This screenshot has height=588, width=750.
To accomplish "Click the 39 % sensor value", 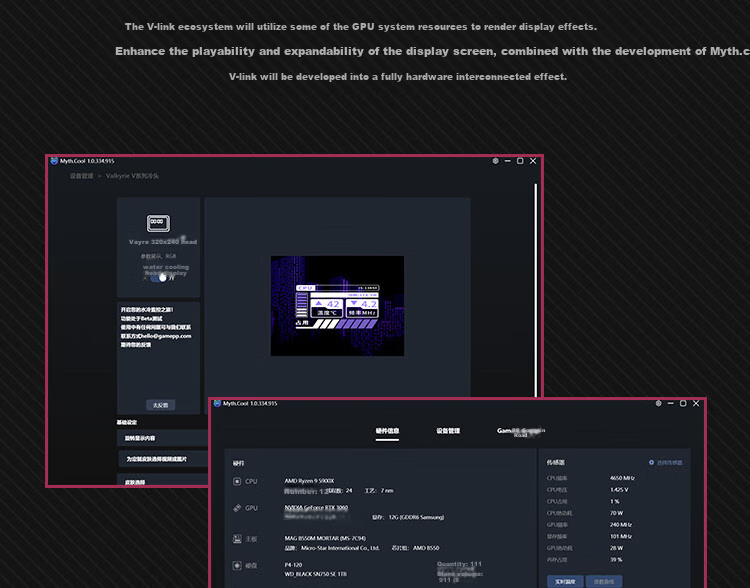I will (616, 559).
